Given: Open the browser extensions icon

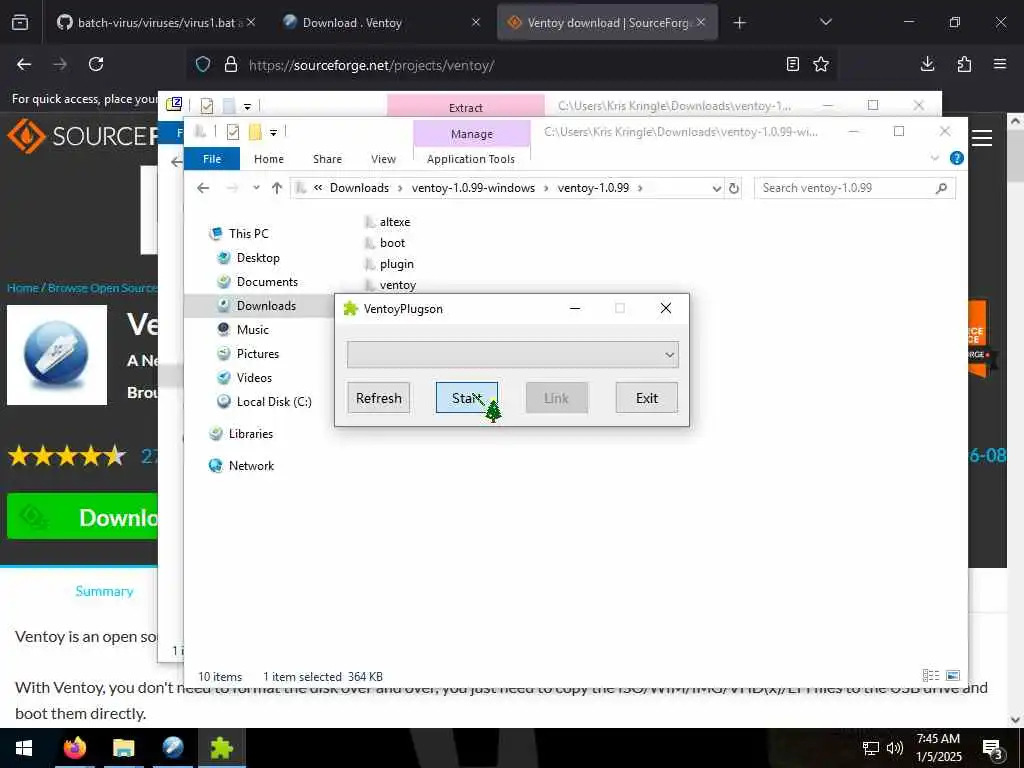Looking at the screenshot, I should pos(964,64).
